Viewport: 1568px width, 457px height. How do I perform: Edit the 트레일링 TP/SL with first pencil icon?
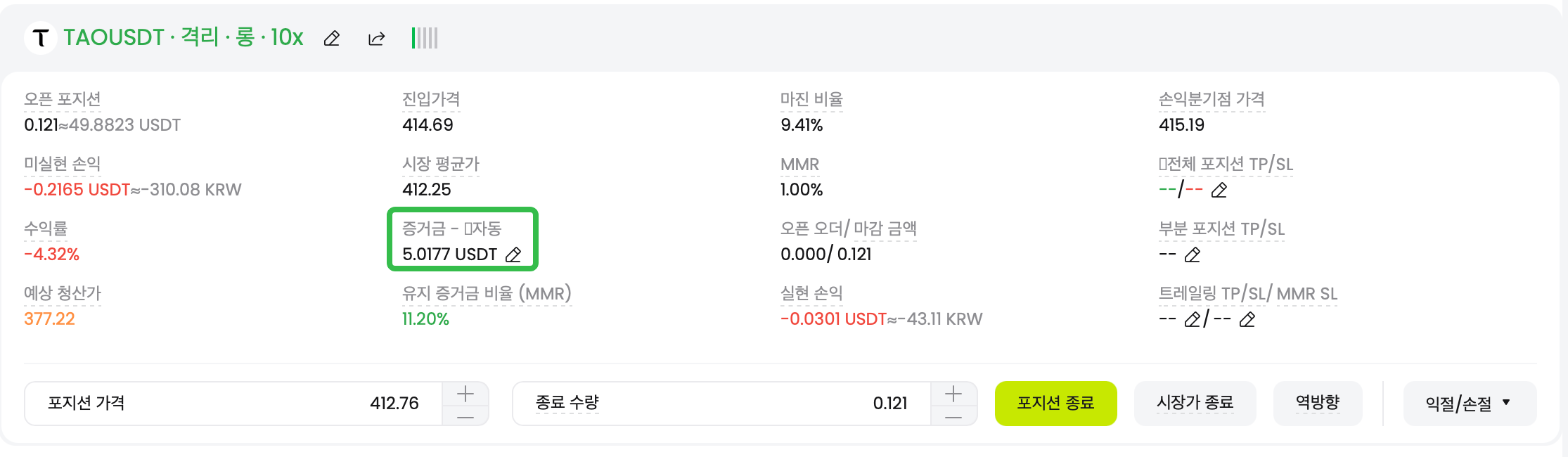tap(1191, 321)
